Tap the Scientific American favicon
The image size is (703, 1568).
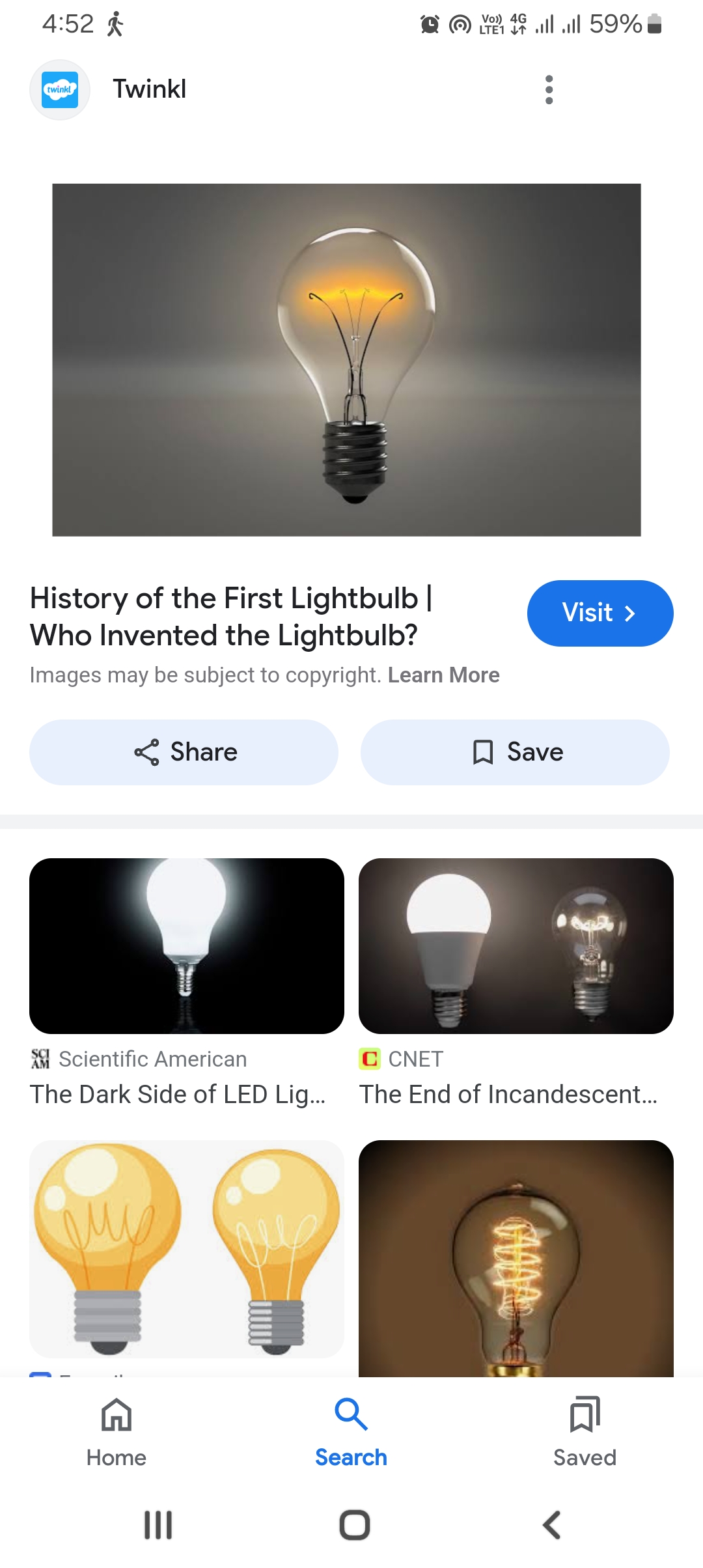(40, 1059)
